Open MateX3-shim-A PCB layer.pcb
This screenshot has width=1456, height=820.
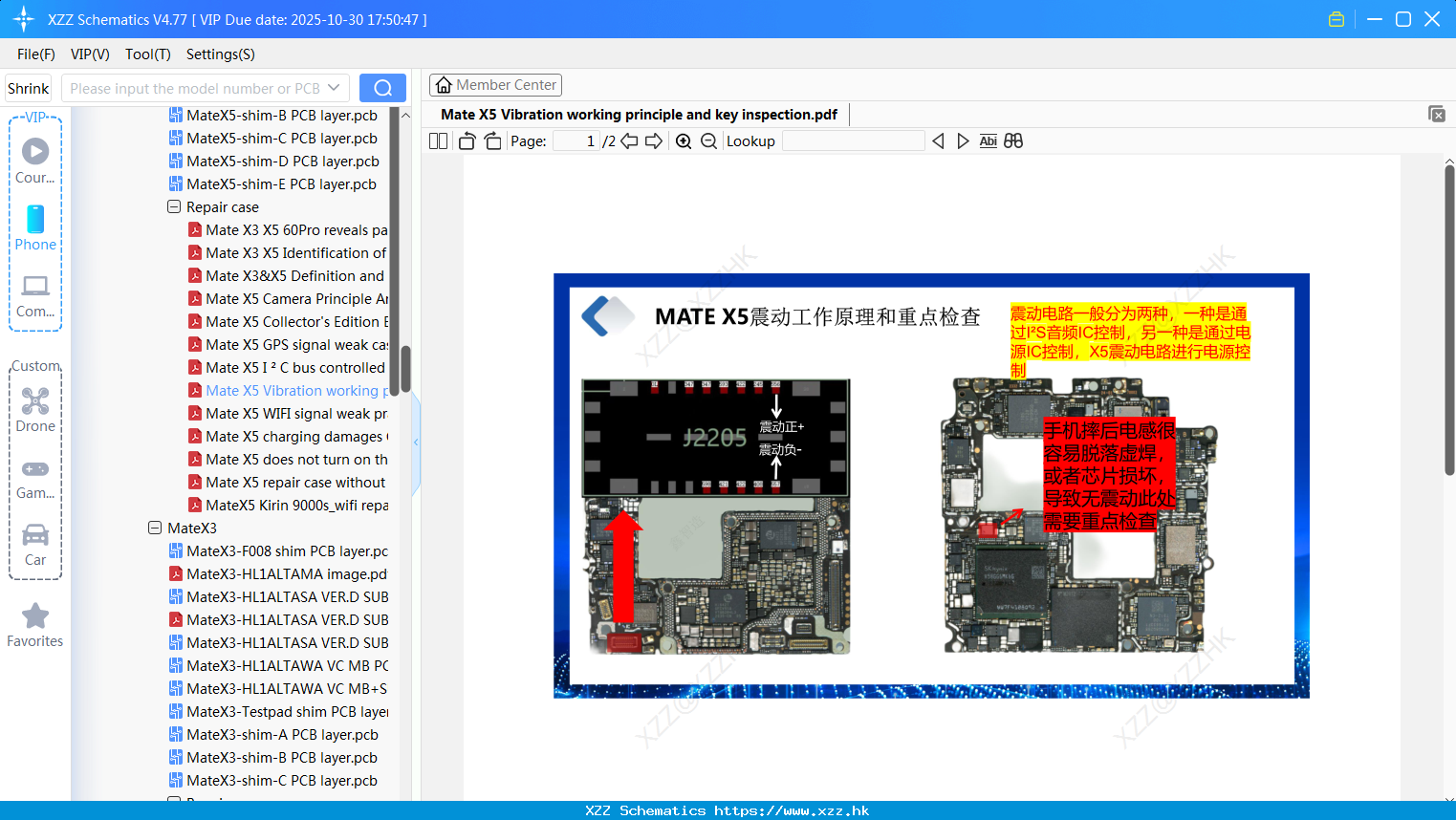coord(273,734)
